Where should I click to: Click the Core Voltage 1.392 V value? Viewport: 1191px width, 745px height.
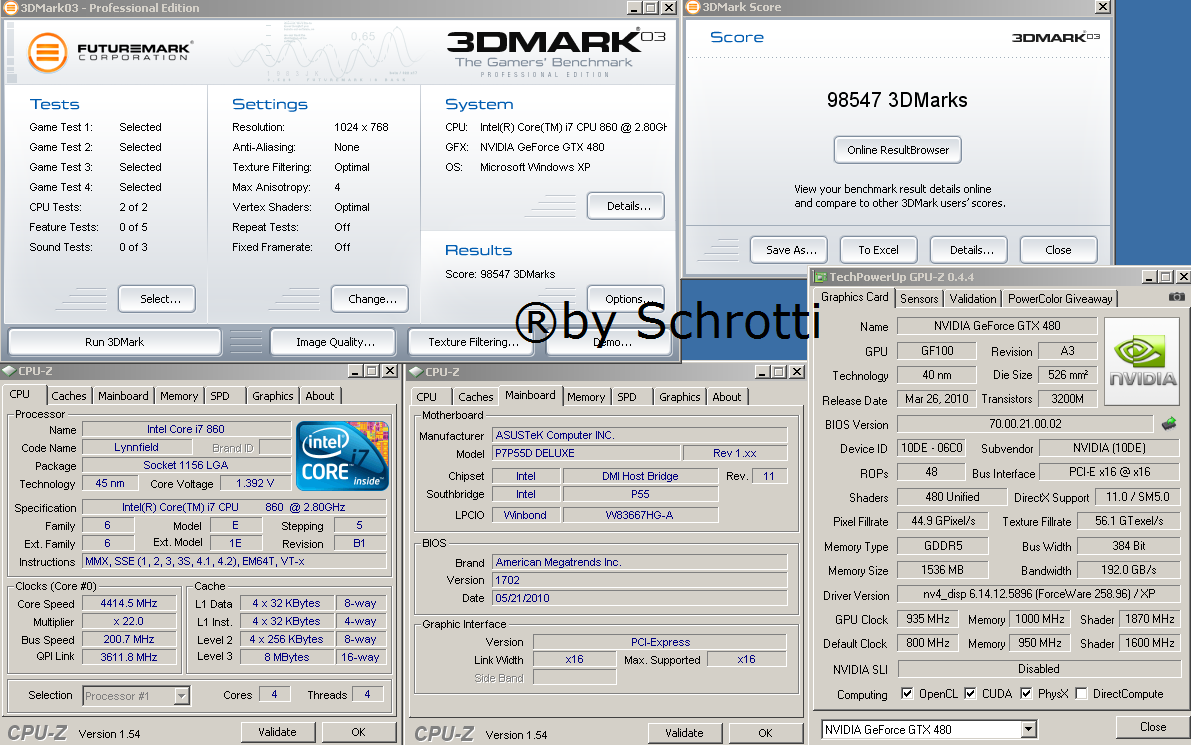click(255, 483)
